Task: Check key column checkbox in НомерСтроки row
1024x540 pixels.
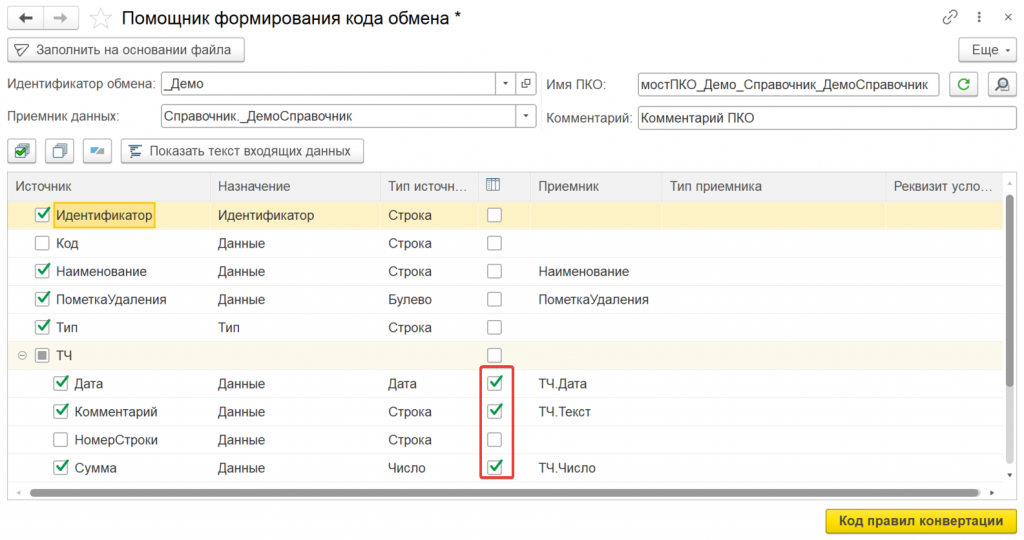Action: pyautogui.click(x=495, y=439)
